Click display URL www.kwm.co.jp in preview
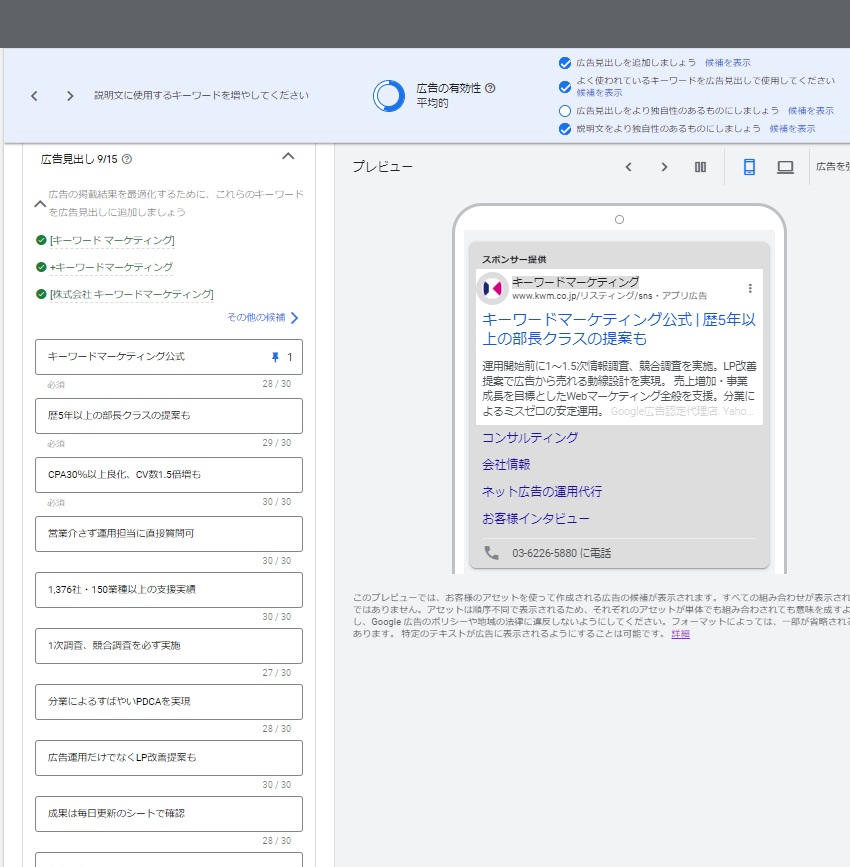This screenshot has height=867, width=850. coord(609,296)
